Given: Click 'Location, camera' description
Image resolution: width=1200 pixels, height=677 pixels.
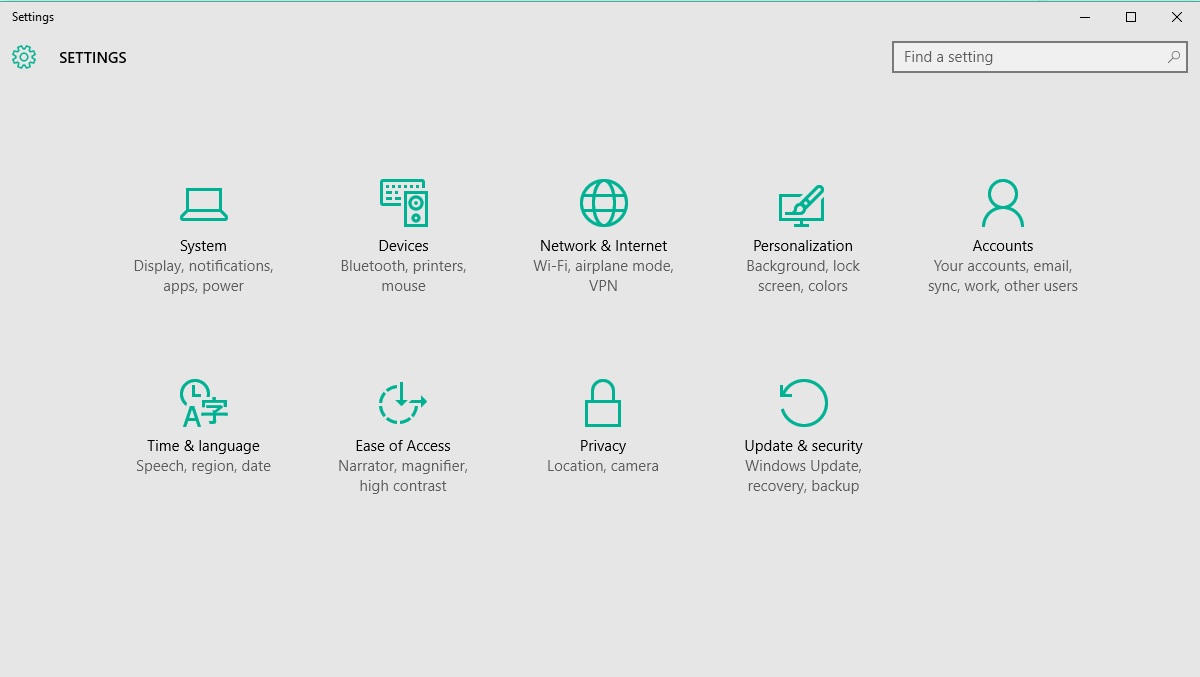Looking at the screenshot, I should point(603,466).
